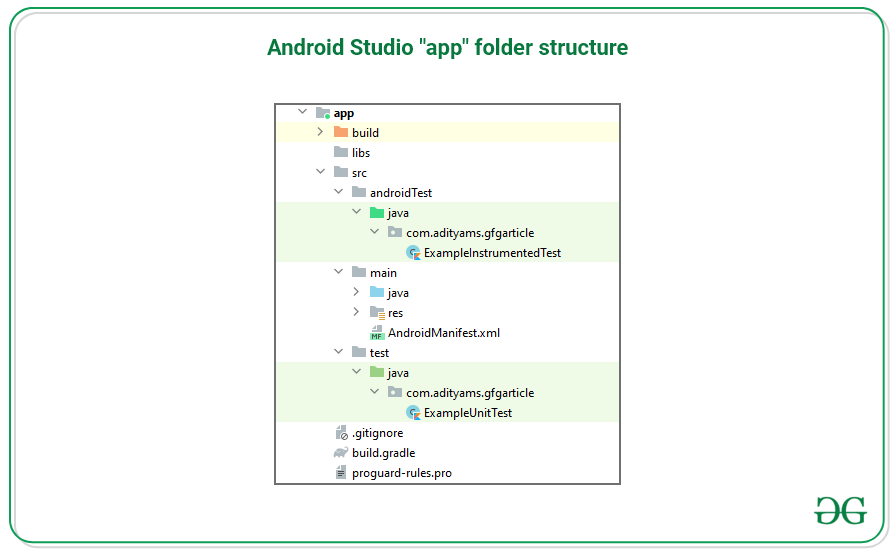Image resolution: width=894 pixels, height=551 pixels.
Task: Select the main folder in src
Action: click(382, 273)
